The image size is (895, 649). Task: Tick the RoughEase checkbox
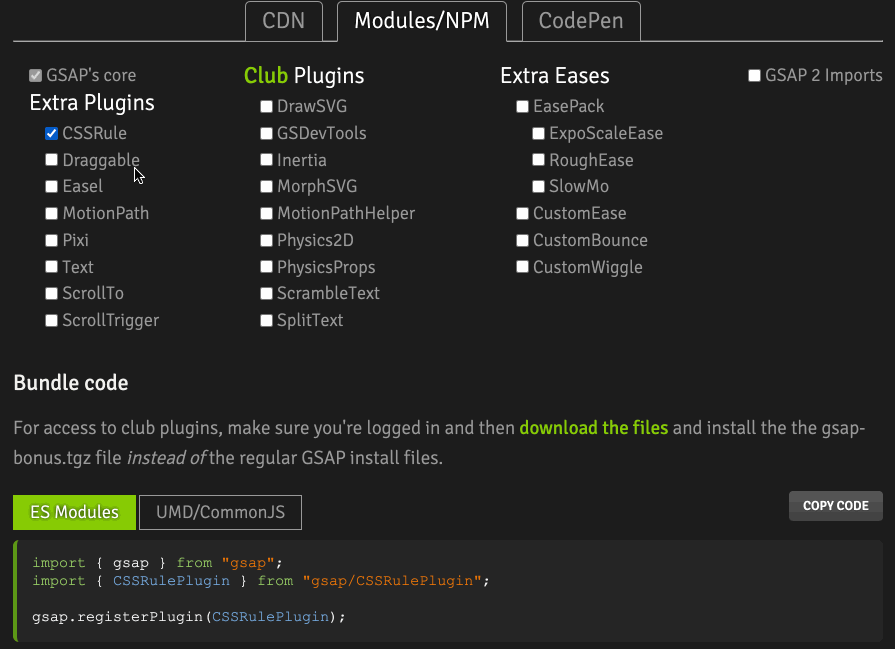pyautogui.click(x=538, y=160)
